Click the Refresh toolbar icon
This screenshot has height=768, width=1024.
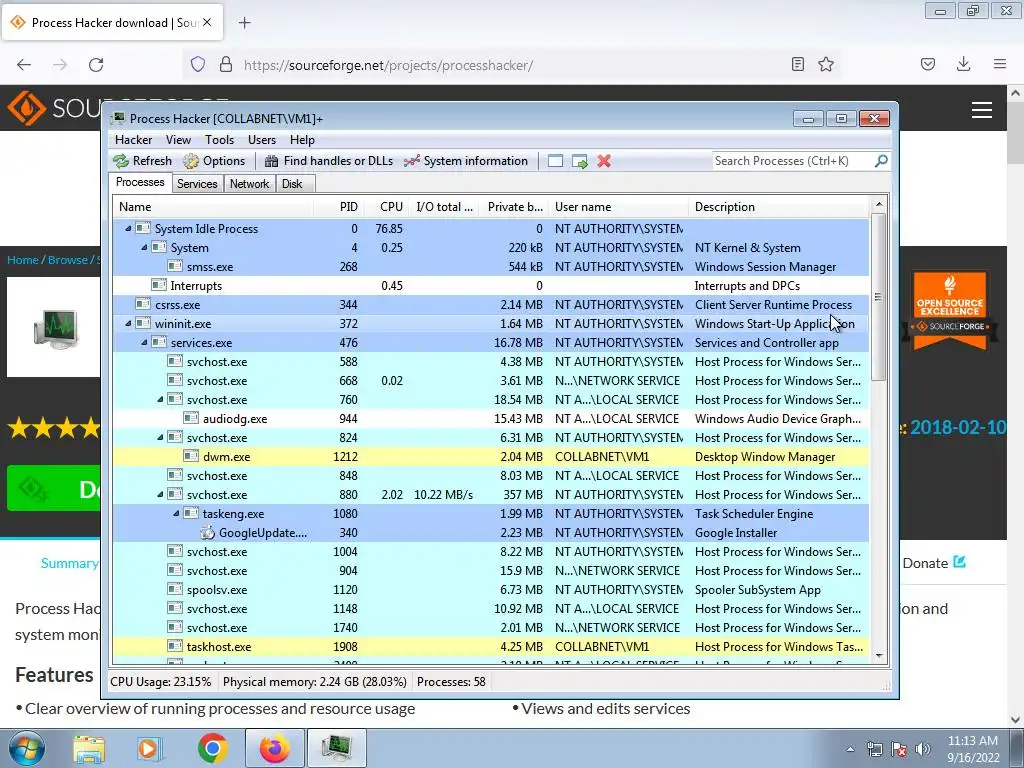click(121, 161)
